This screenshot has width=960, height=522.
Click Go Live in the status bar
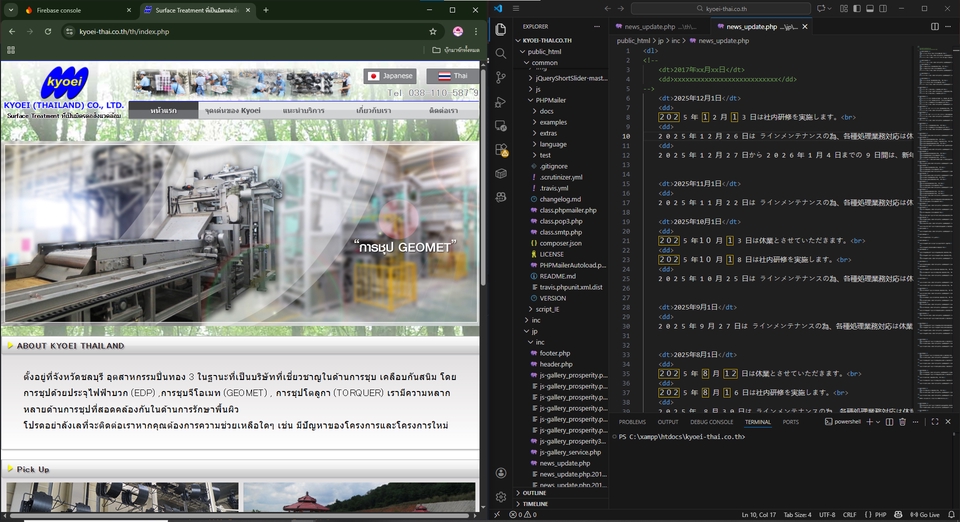[x=925, y=515]
